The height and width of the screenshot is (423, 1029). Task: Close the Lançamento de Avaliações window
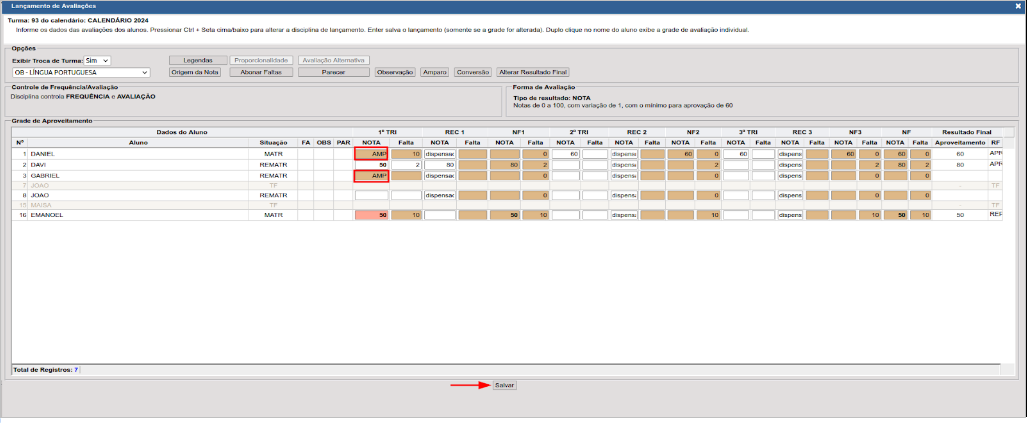click(x=1018, y=6)
